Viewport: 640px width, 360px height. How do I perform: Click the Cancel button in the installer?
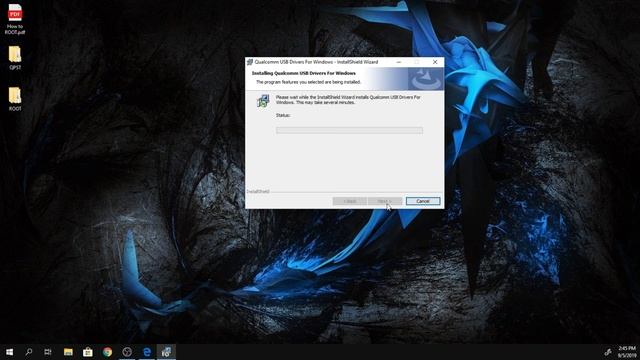pos(423,201)
